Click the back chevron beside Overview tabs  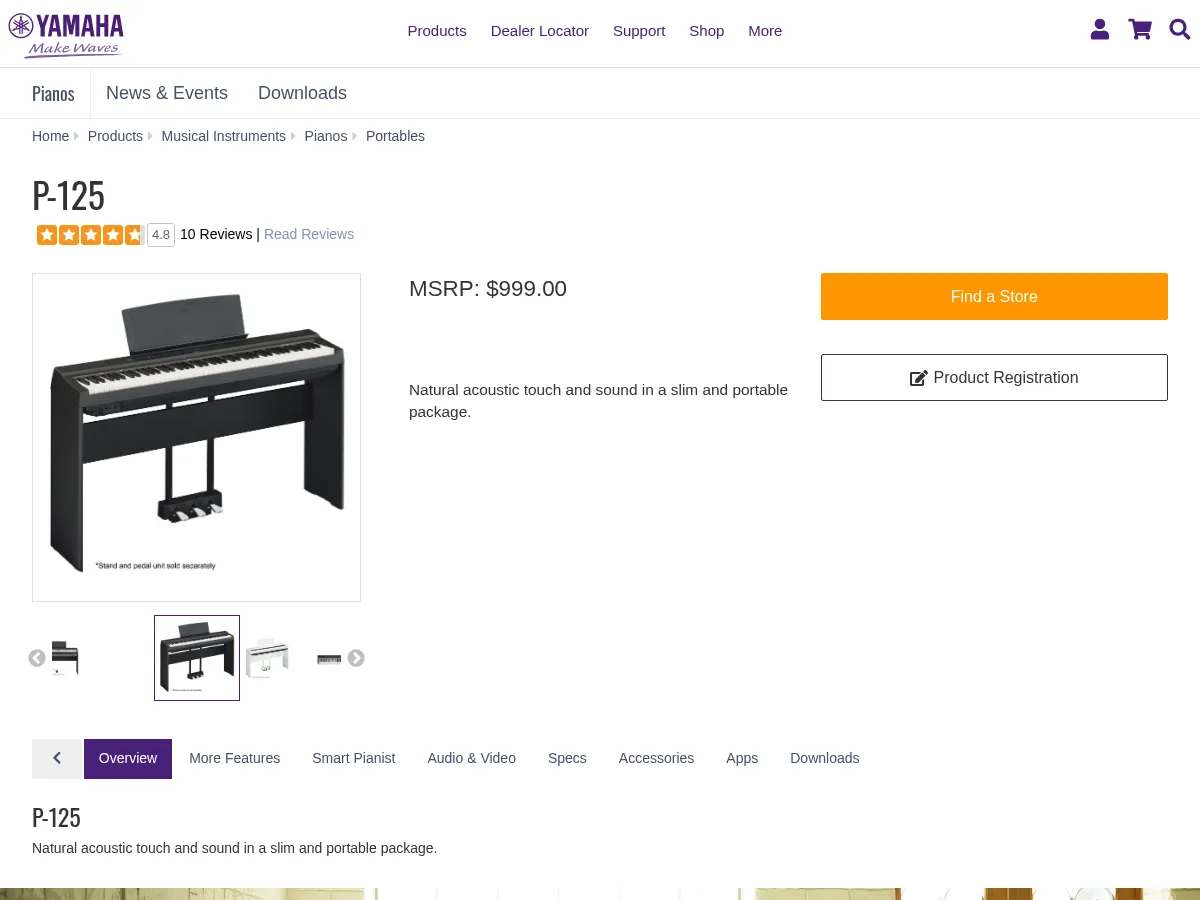(57, 758)
